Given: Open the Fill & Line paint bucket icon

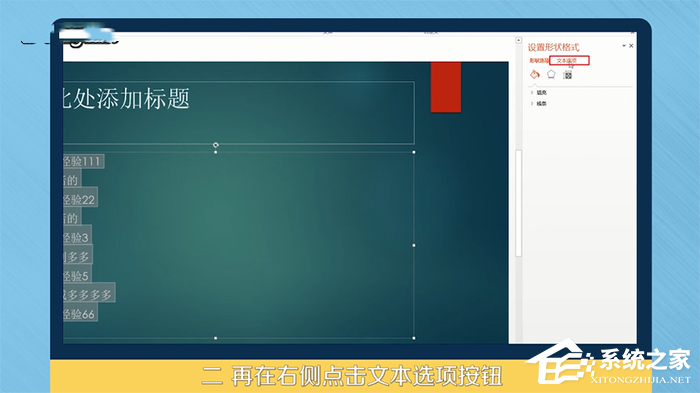Looking at the screenshot, I should (x=534, y=74).
